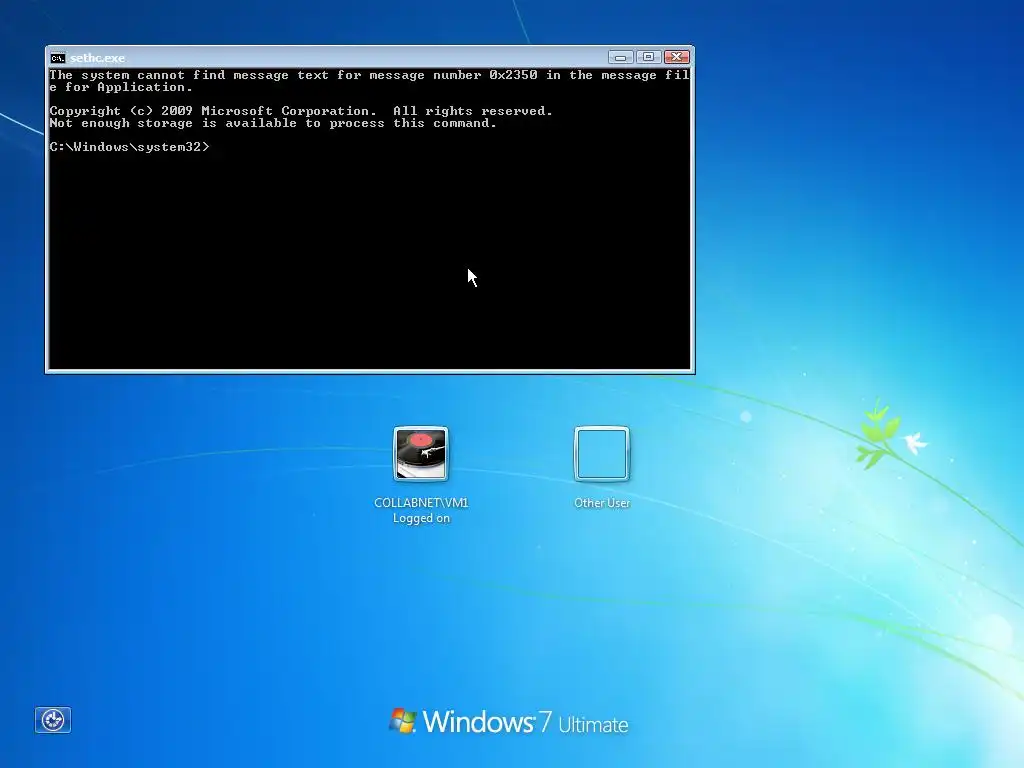The image size is (1024, 768).
Task: Click the Other User label text
Action: [x=601, y=503]
